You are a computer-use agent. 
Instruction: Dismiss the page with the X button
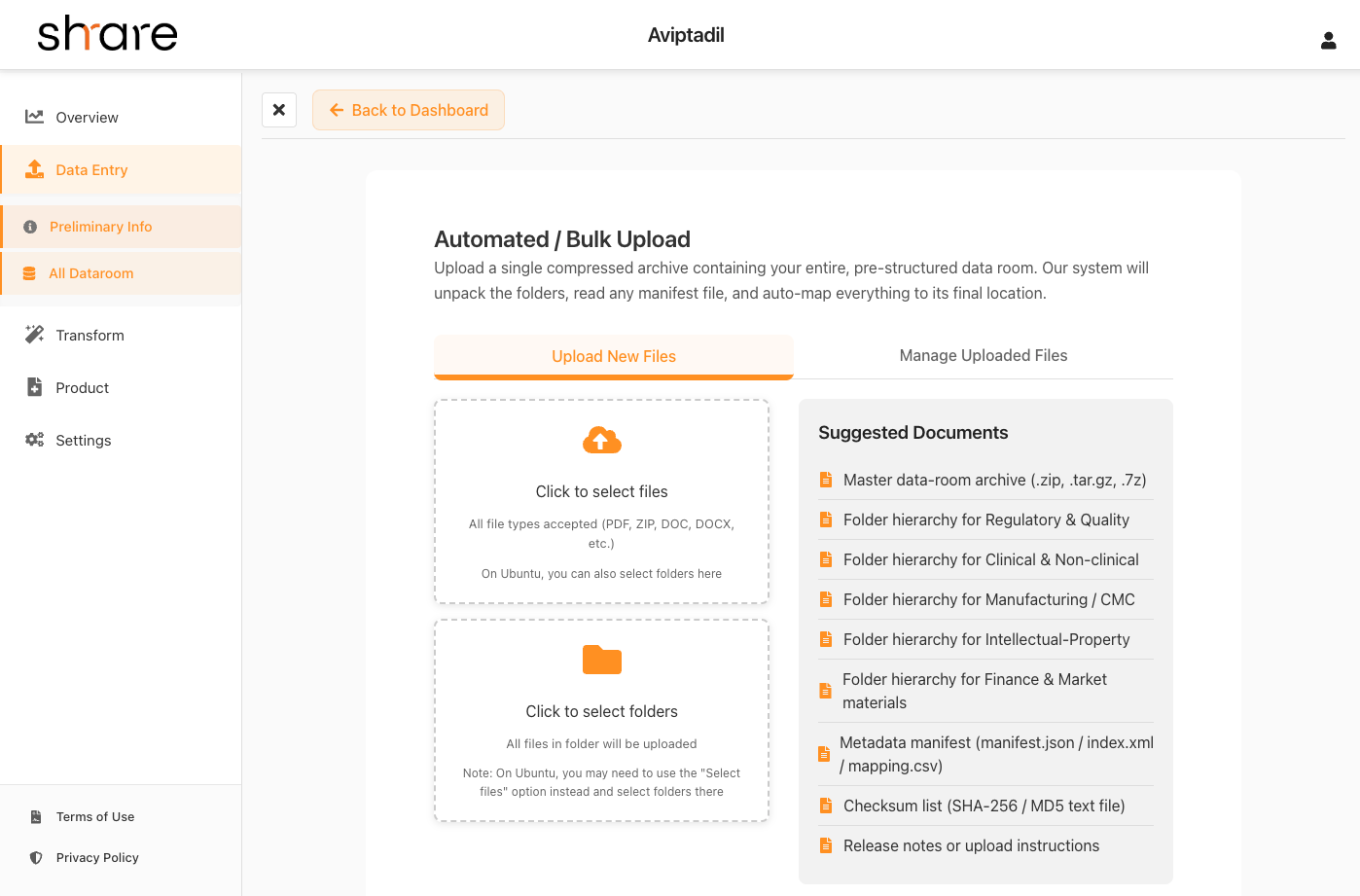coord(279,109)
